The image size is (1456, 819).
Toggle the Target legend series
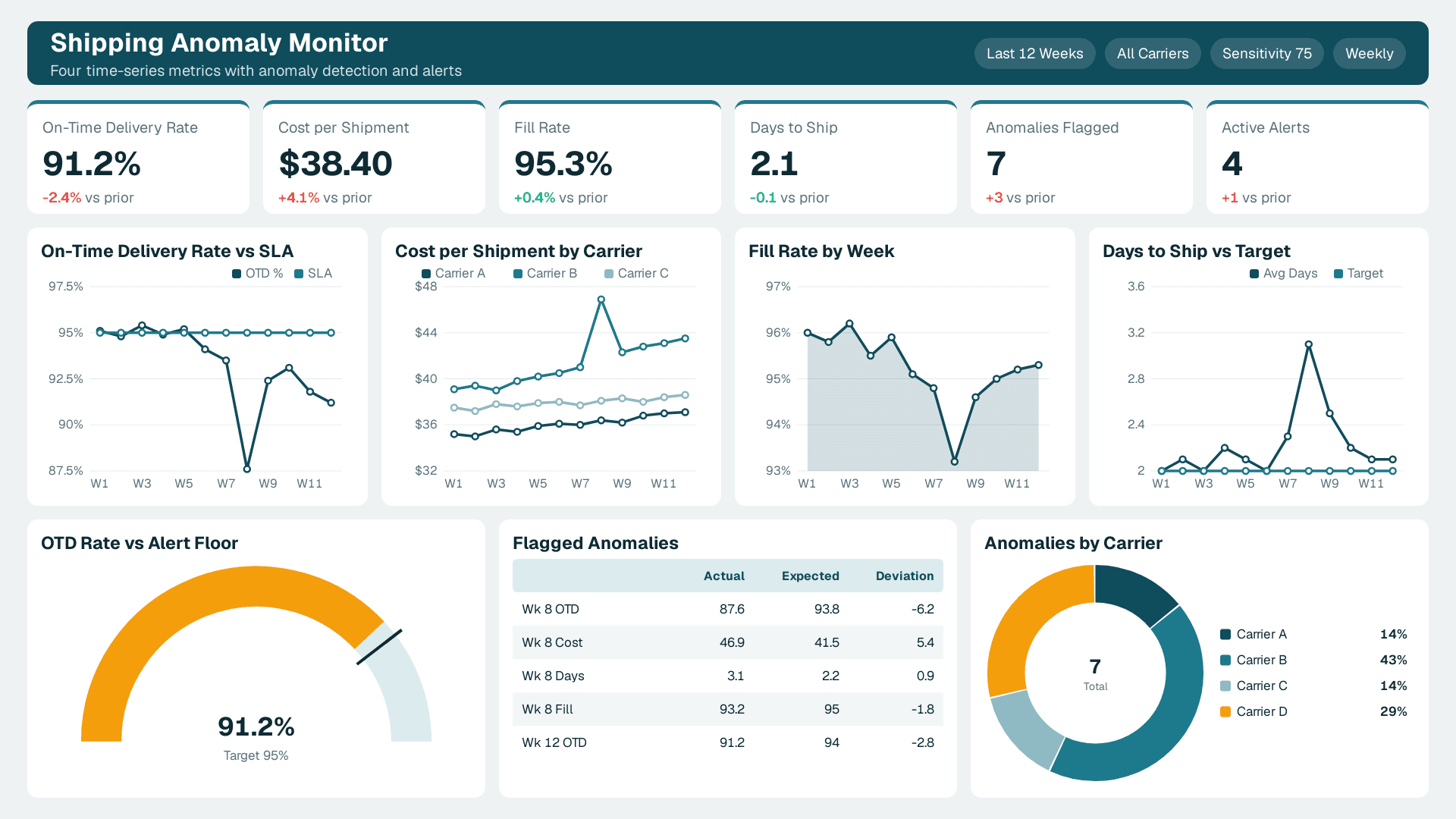tap(1358, 274)
